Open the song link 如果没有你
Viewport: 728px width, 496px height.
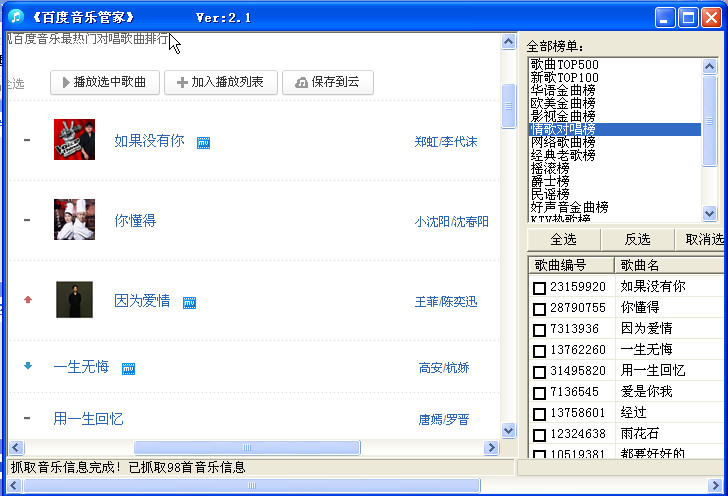[149, 141]
